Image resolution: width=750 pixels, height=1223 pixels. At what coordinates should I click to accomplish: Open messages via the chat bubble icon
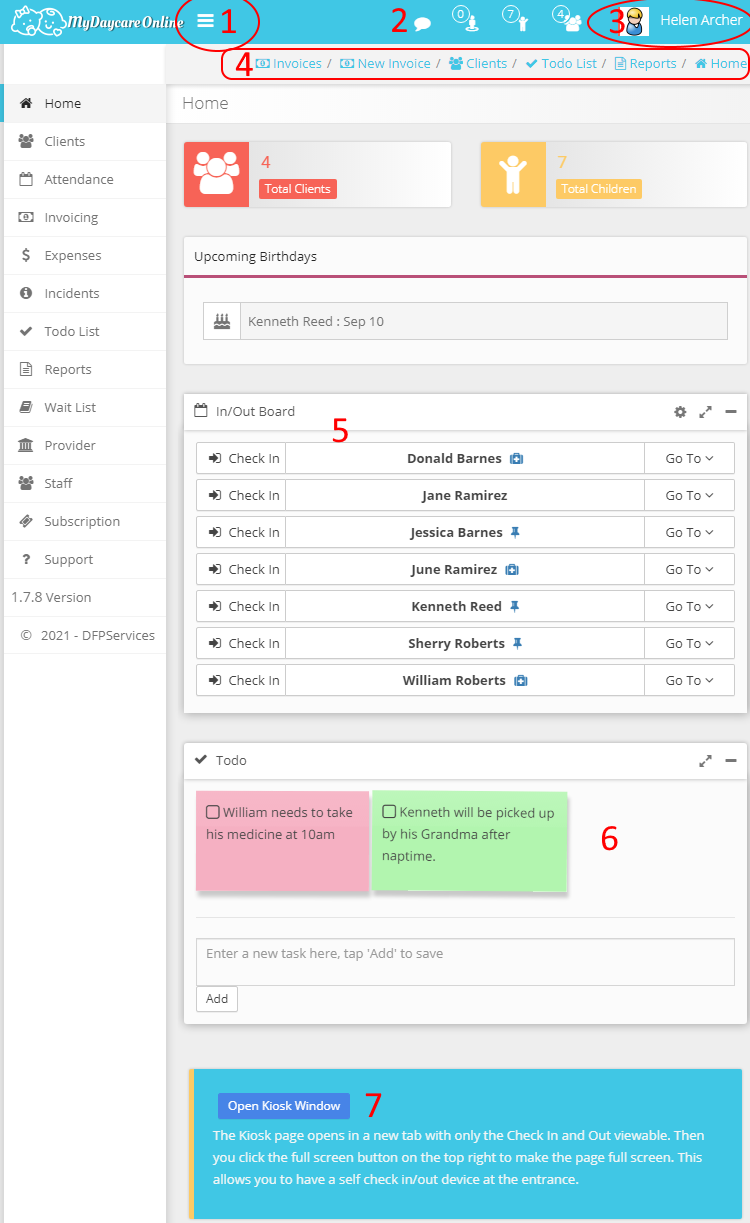(421, 20)
